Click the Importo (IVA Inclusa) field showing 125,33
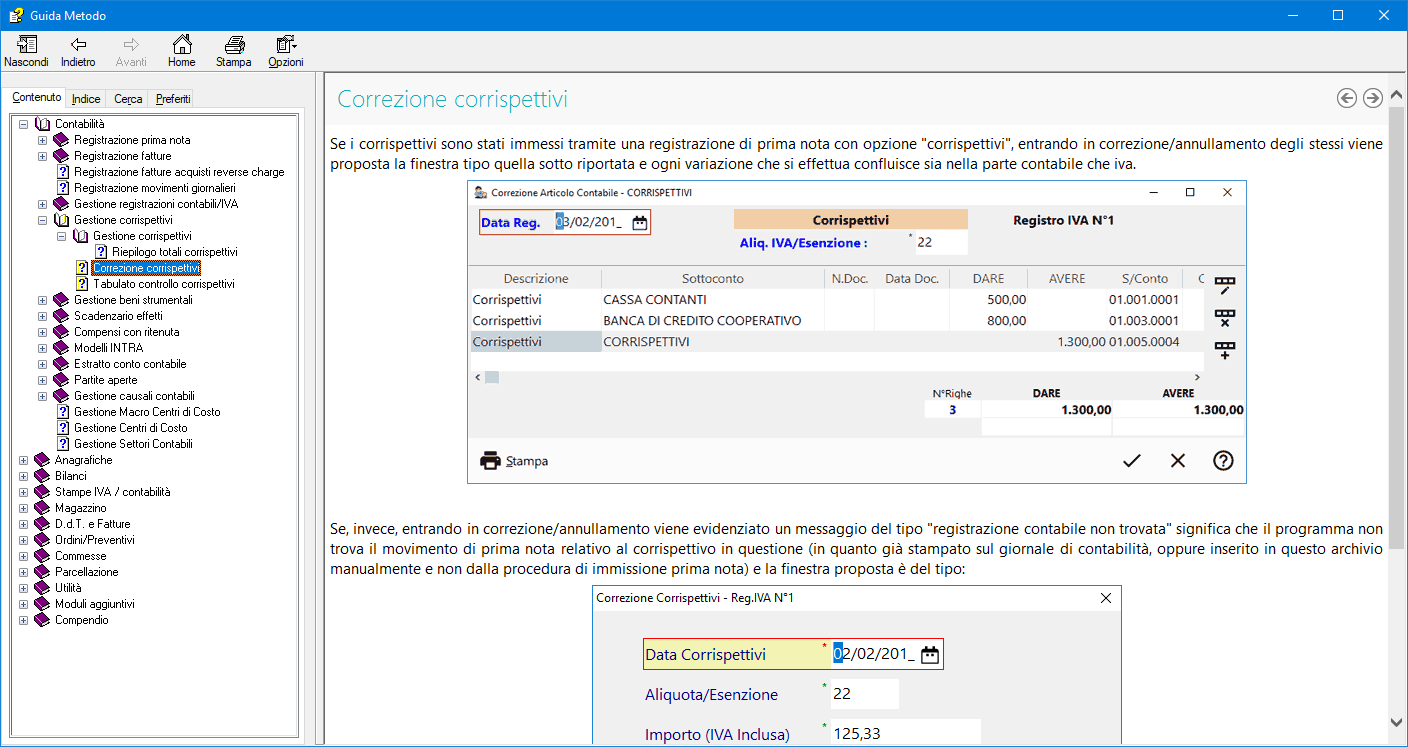The height and width of the screenshot is (747, 1408). coord(905,734)
